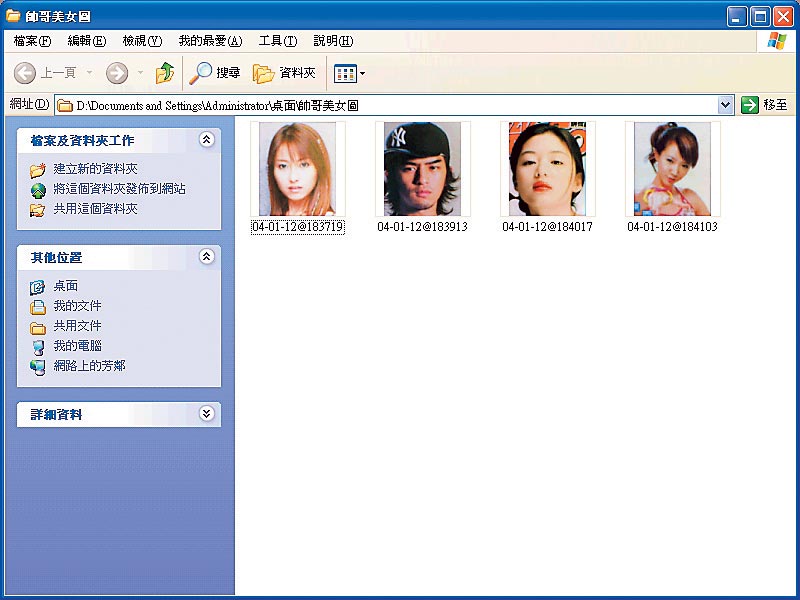Click the new folder icon in tasks
Image resolution: width=800 pixels, height=600 pixels.
click(38, 170)
